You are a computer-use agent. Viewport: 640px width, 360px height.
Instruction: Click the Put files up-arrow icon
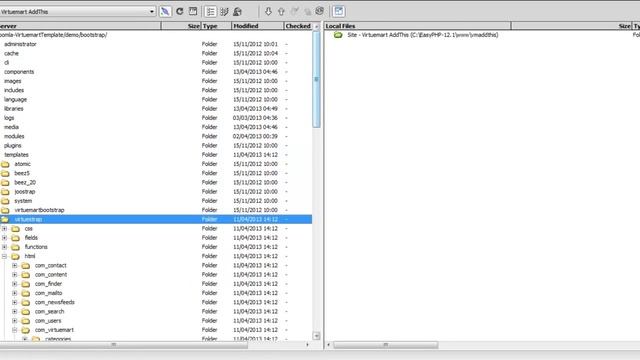(281, 11)
